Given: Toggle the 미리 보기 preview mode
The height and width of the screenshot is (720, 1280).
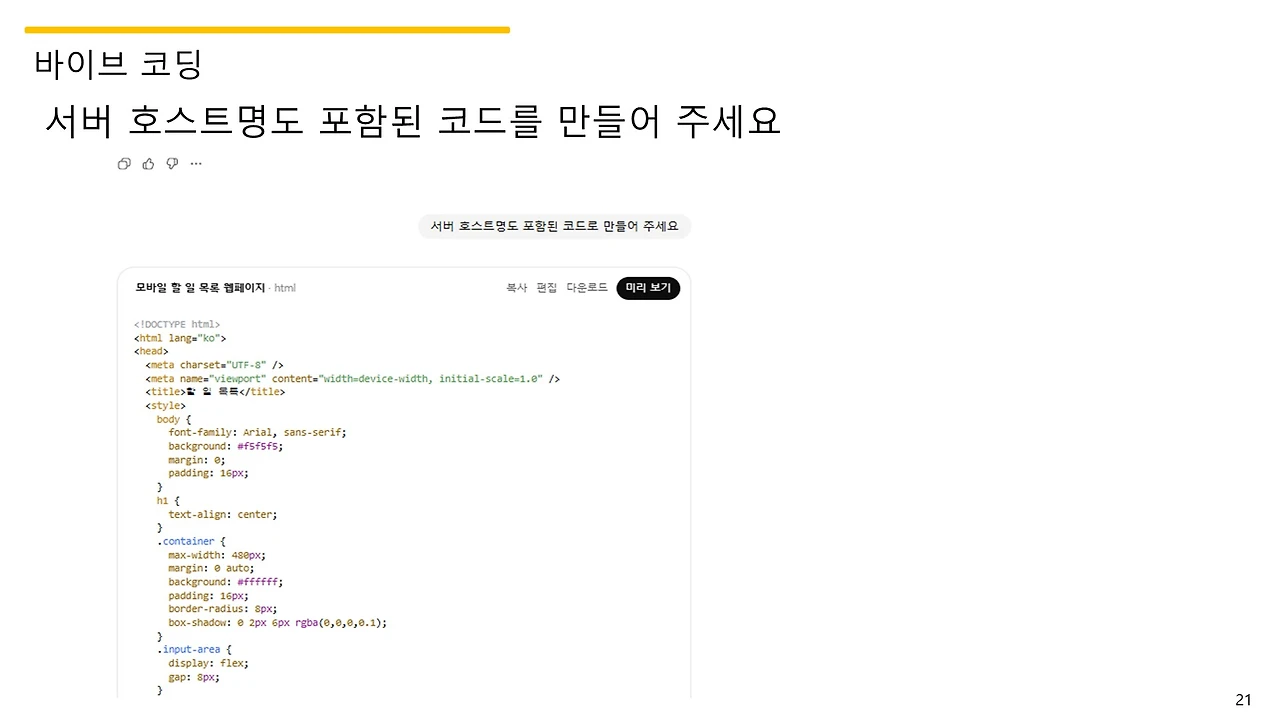Looking at the screenshot, I should tap(648, 288).
